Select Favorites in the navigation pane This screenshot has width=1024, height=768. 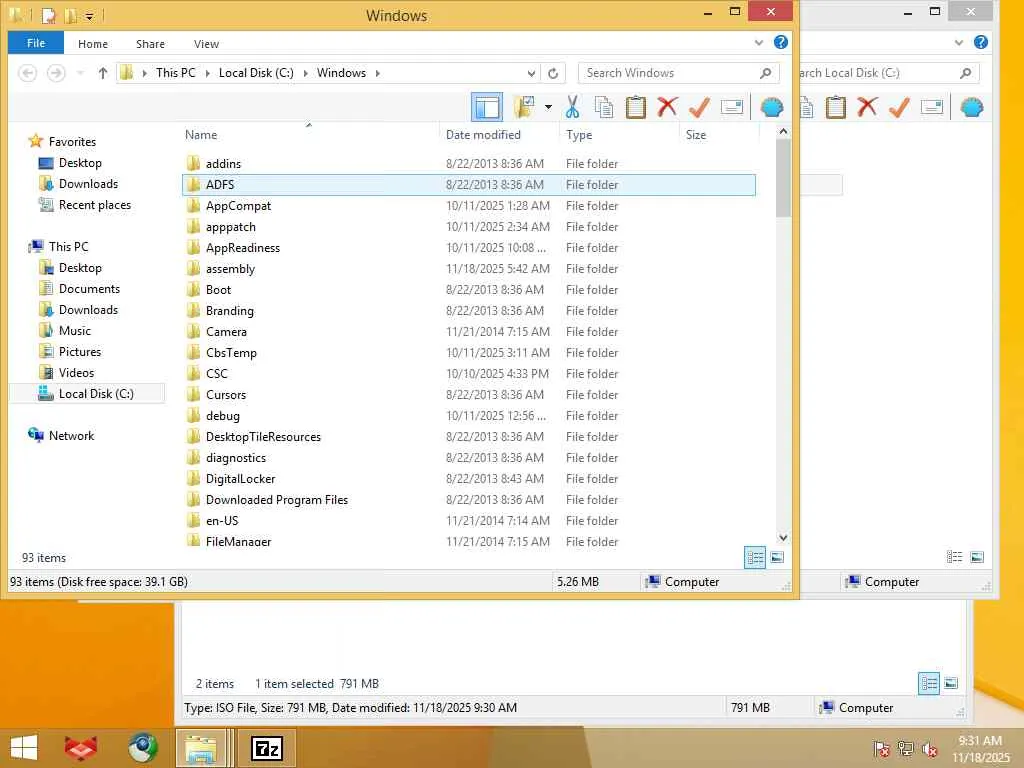pyautogui.click(x=72, y=142)
